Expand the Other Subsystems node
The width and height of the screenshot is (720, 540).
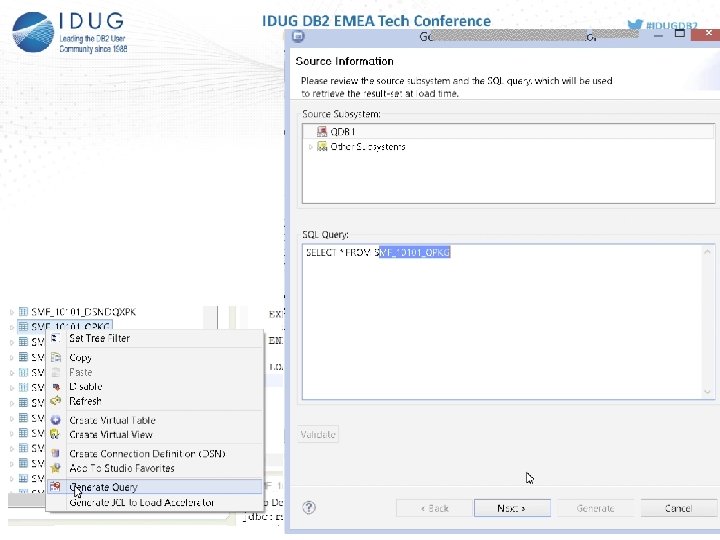[311, 147]
